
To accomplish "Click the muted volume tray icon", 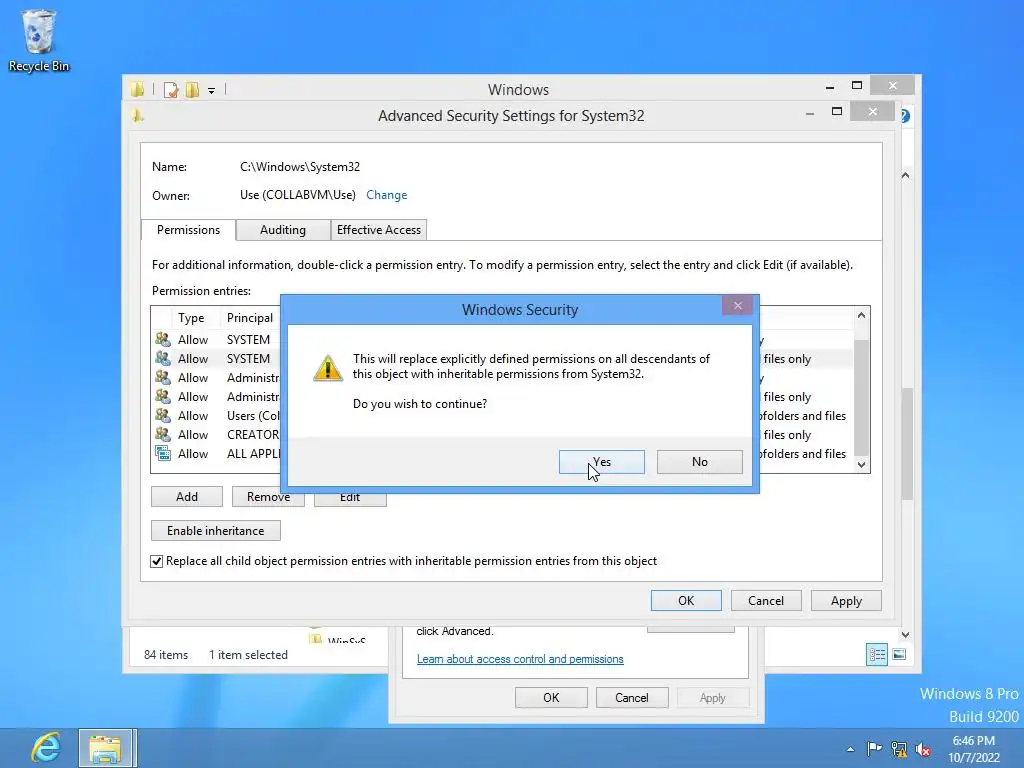I will tap(923, 749).
